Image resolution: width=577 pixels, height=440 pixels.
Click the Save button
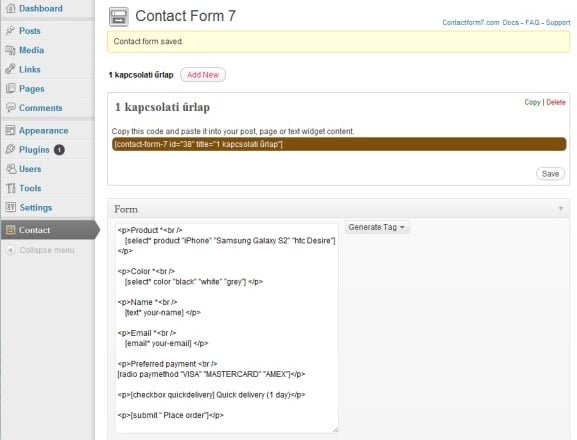550,174
